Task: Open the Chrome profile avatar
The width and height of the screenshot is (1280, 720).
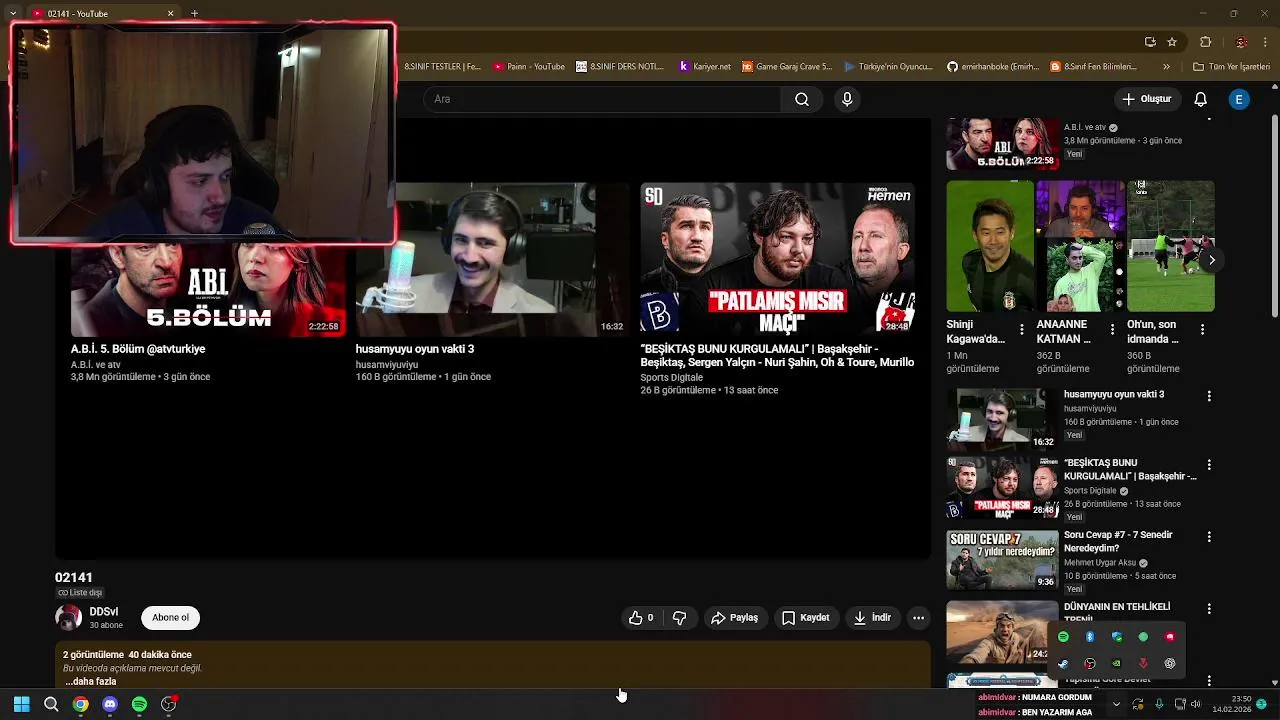Action: point(1241,42)
